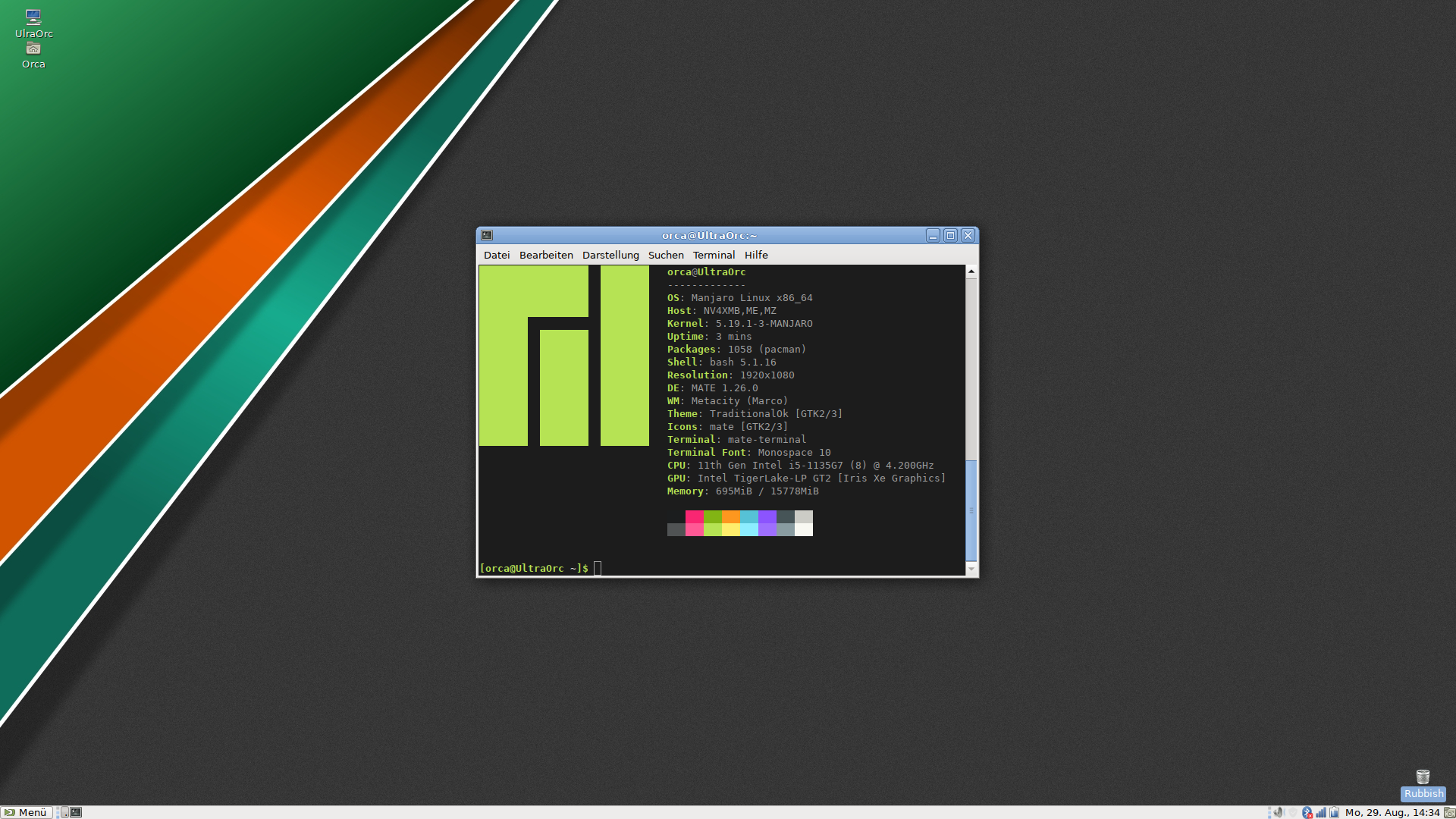Click the Terminal Font value 'Monospace 10'
The width and height of the screenshot is (1456, 819).
point(794,453)
